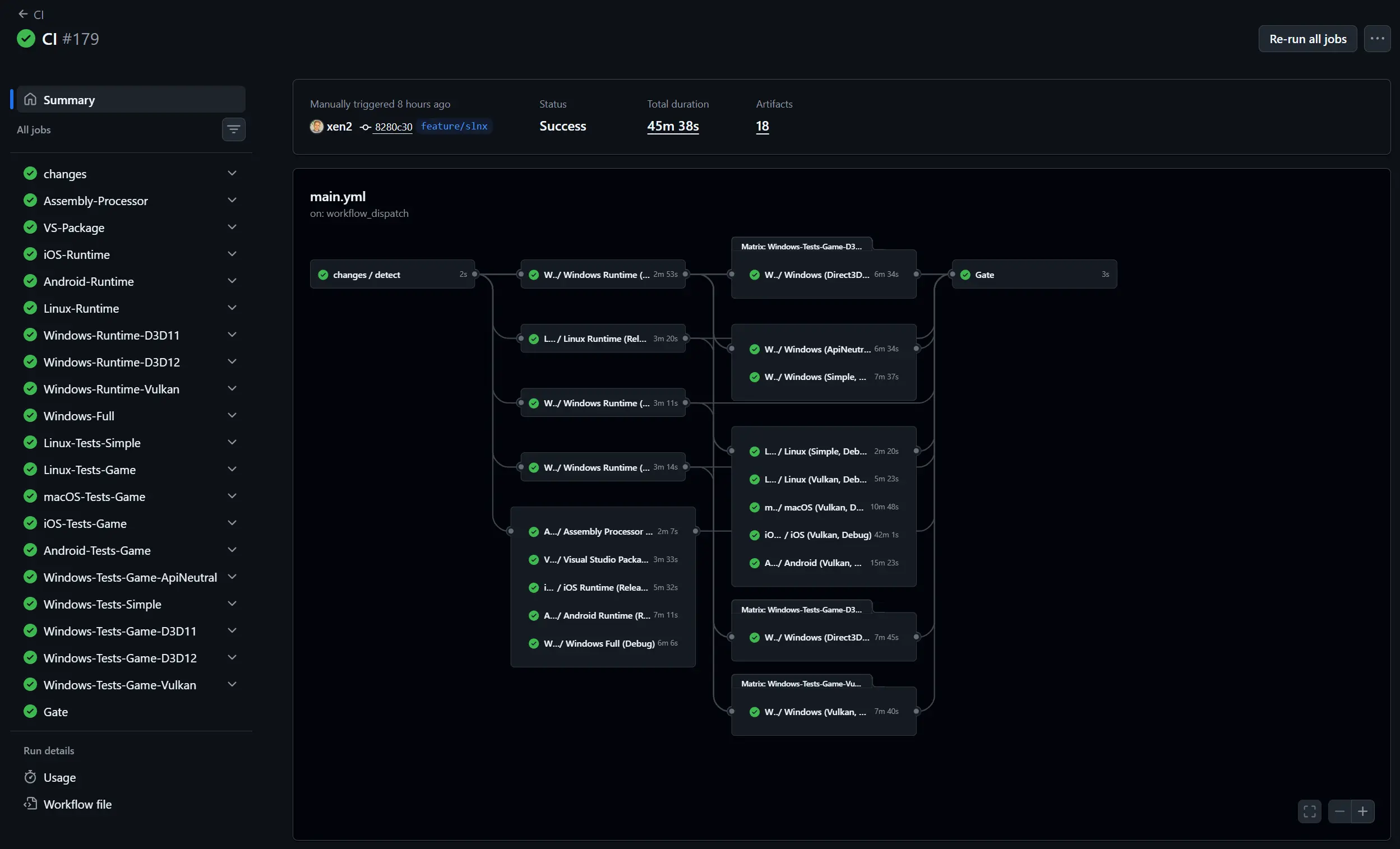Open commit 8280c30 link
Viewport: 1400px width, 849px height.
[x=393, y=127]
